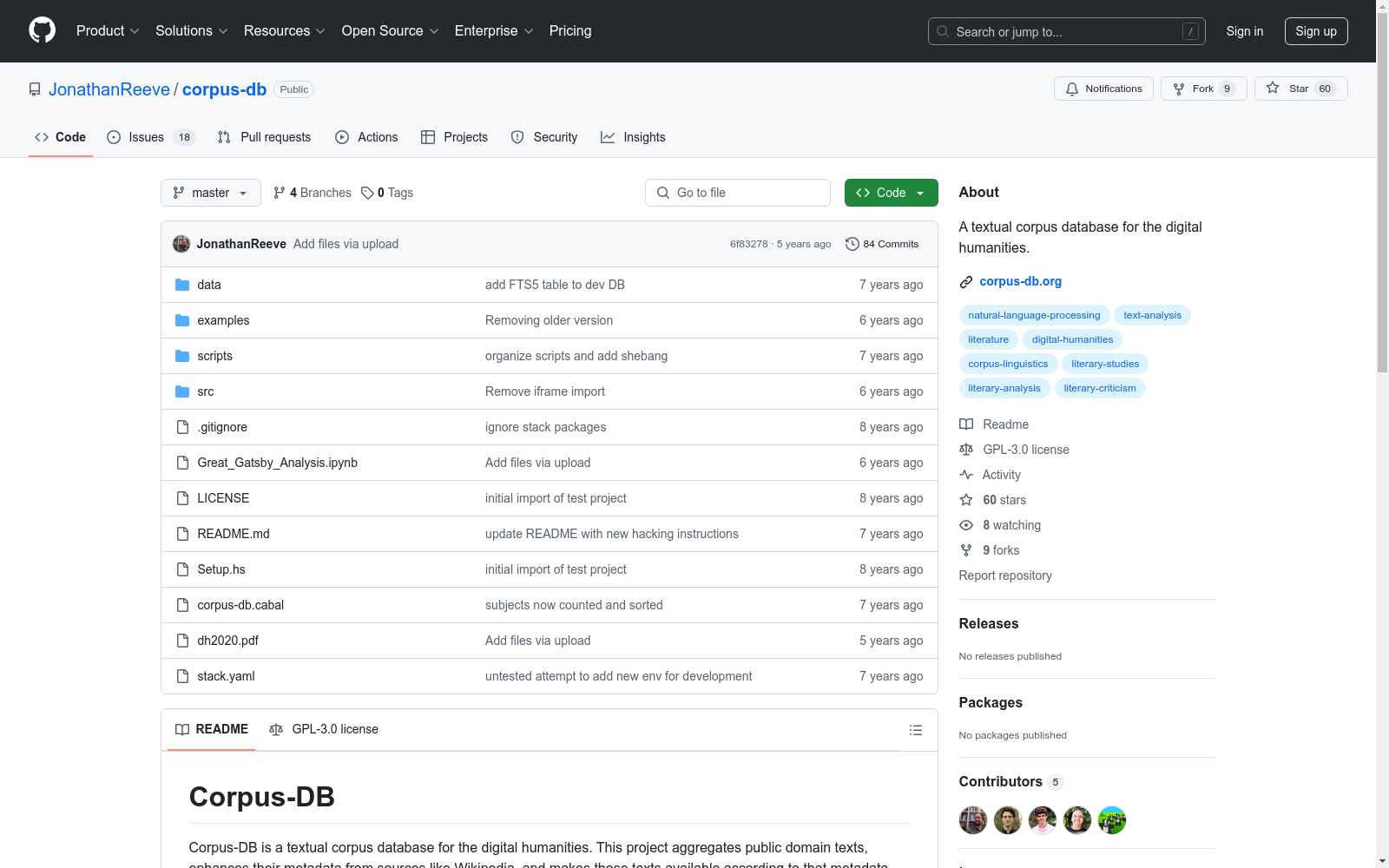
Task: Click the stack.yaml file icon
Action: pos(182,676)
